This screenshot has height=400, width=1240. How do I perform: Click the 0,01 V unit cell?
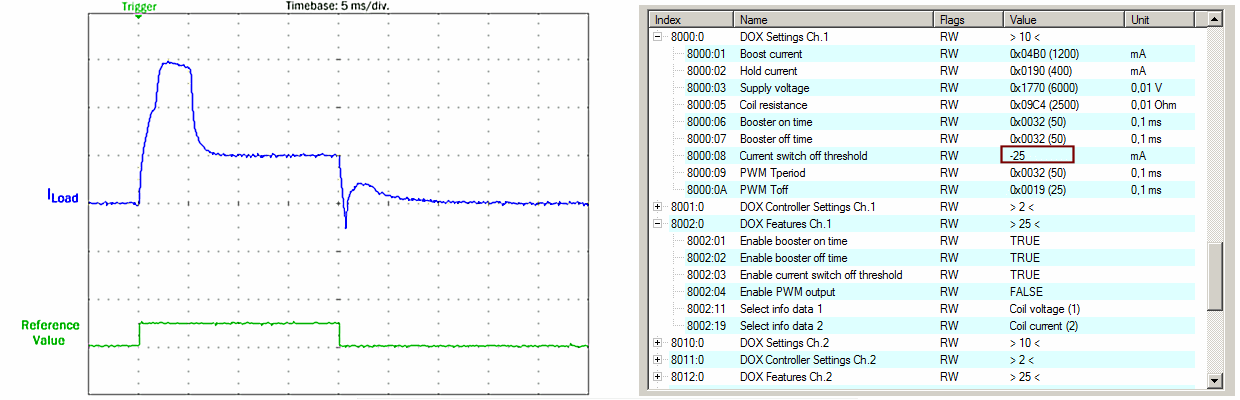point(1145,88)
